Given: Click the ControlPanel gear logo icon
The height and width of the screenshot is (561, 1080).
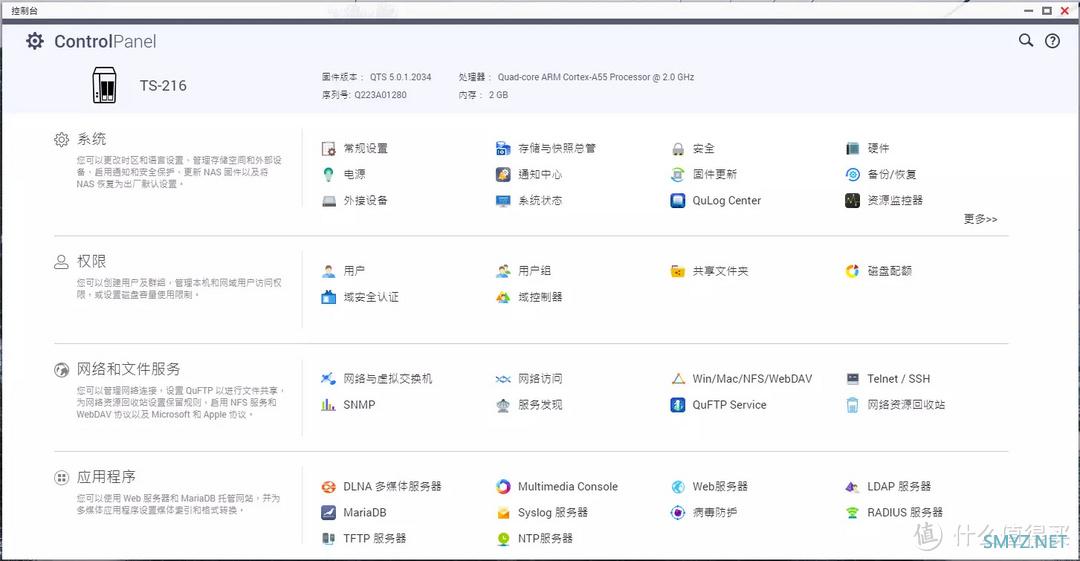Looking at the screenshot, I should pyautogui.click(x=35, y=41).
